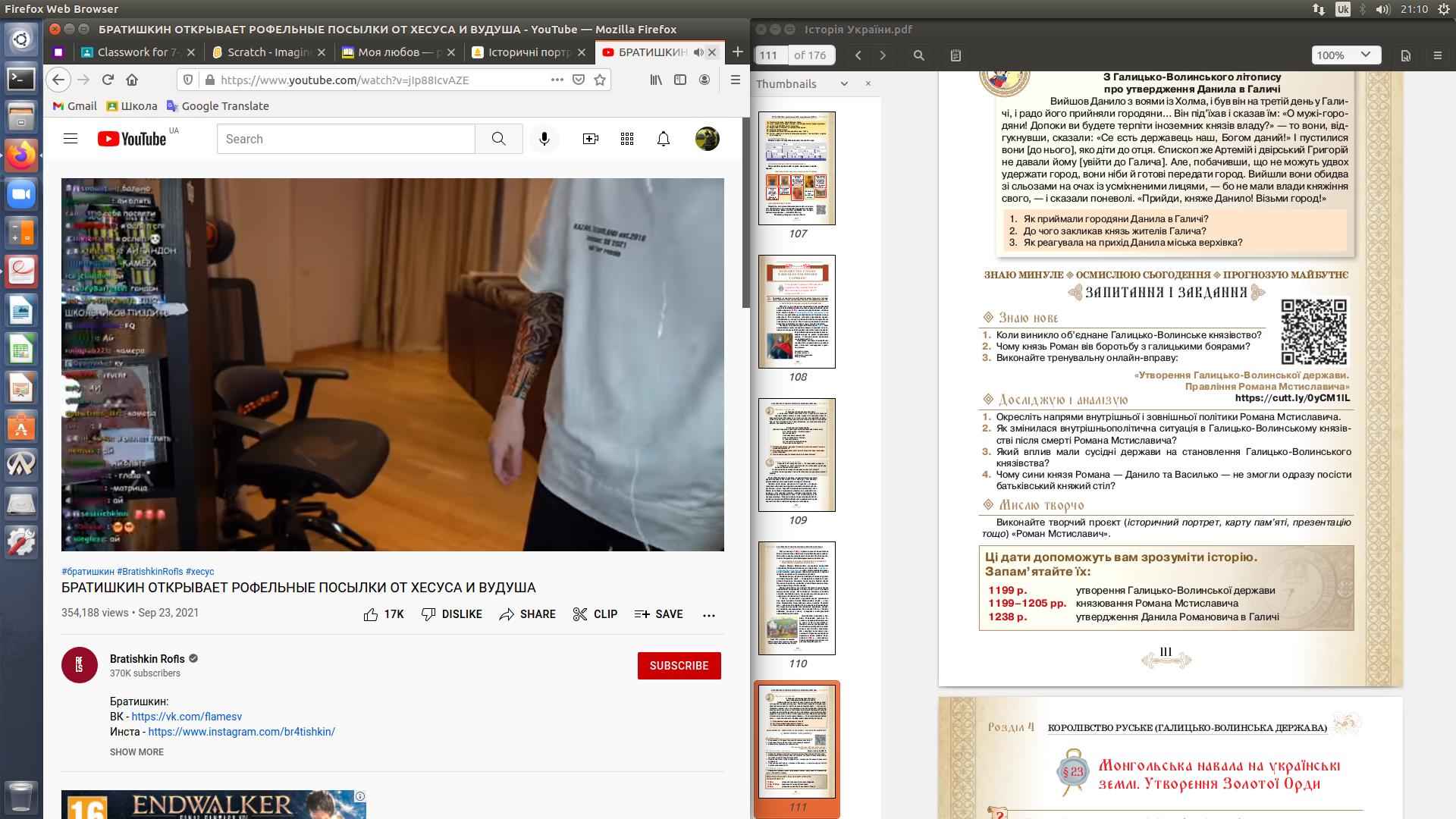The image size is (1456, 819).
Task: Open the YouTube notifications bell
Action: 664,139
